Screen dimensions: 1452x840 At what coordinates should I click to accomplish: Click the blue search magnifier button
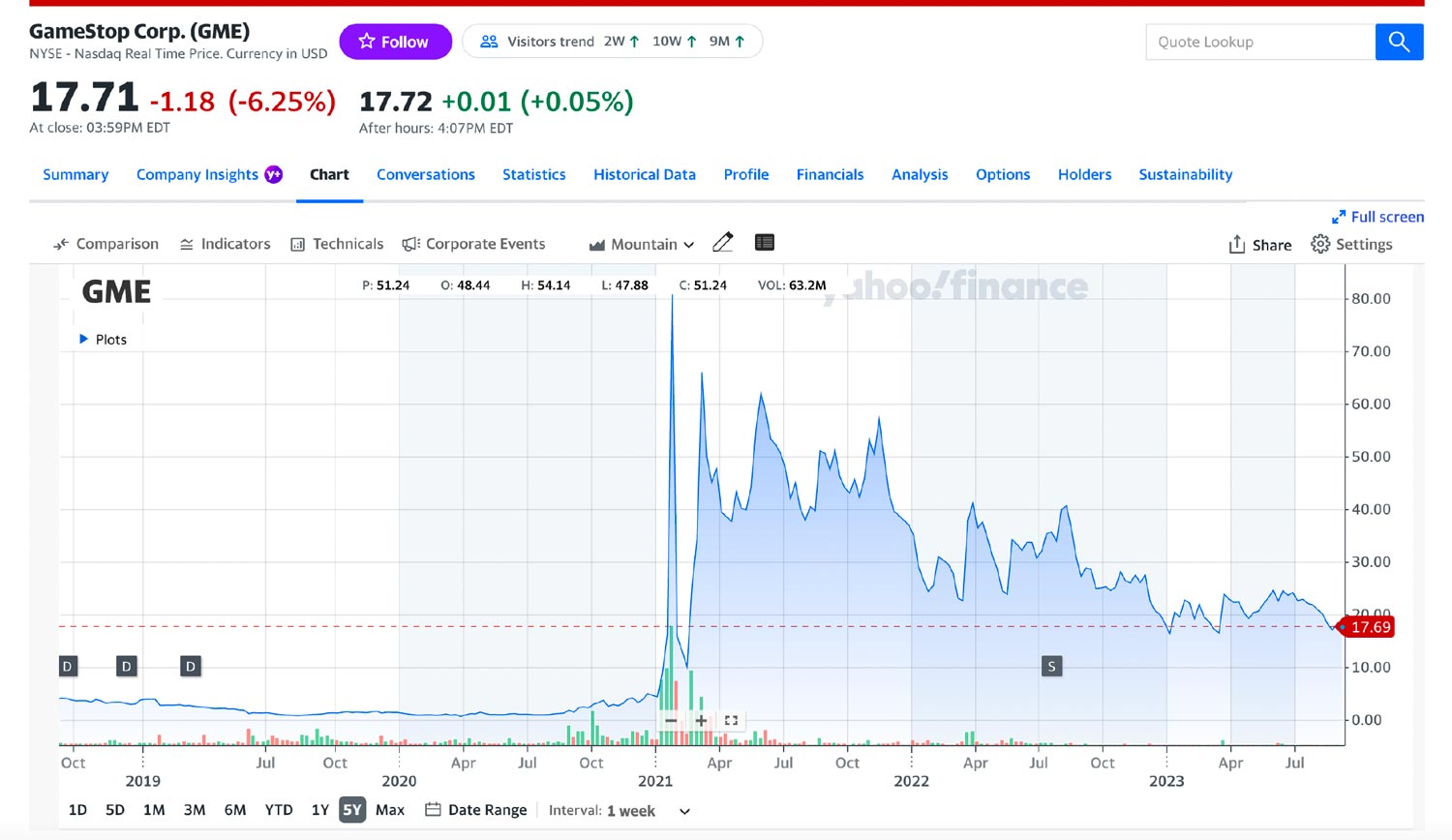(x=1399, y=42)
